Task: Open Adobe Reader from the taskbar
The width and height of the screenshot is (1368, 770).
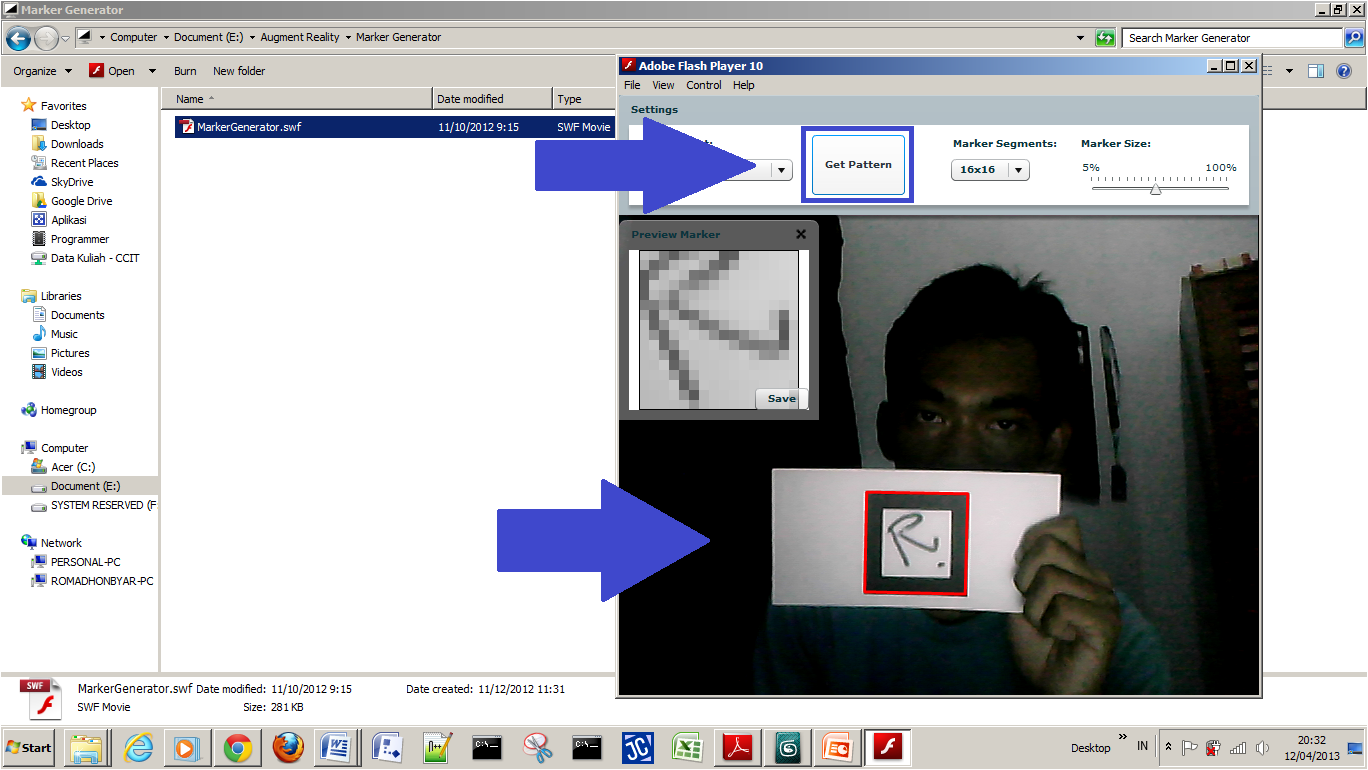Action: click(736, 747)
